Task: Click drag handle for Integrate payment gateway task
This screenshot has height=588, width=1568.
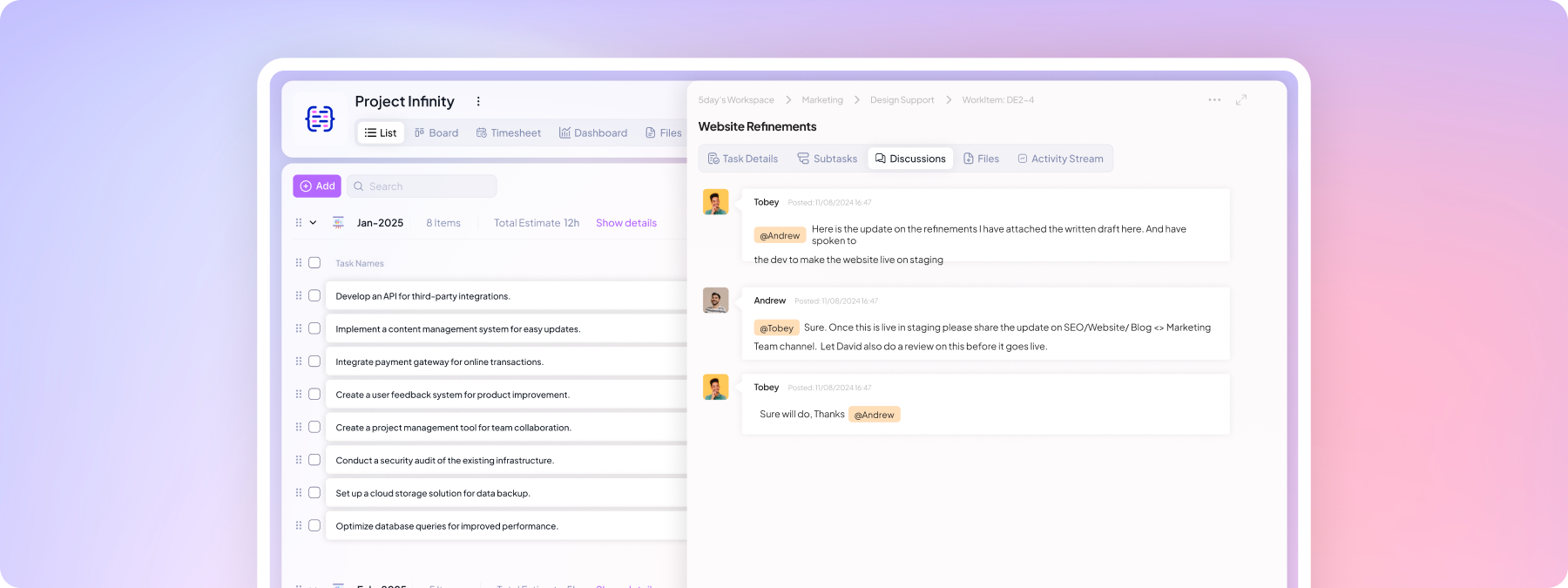Action: 299,362
